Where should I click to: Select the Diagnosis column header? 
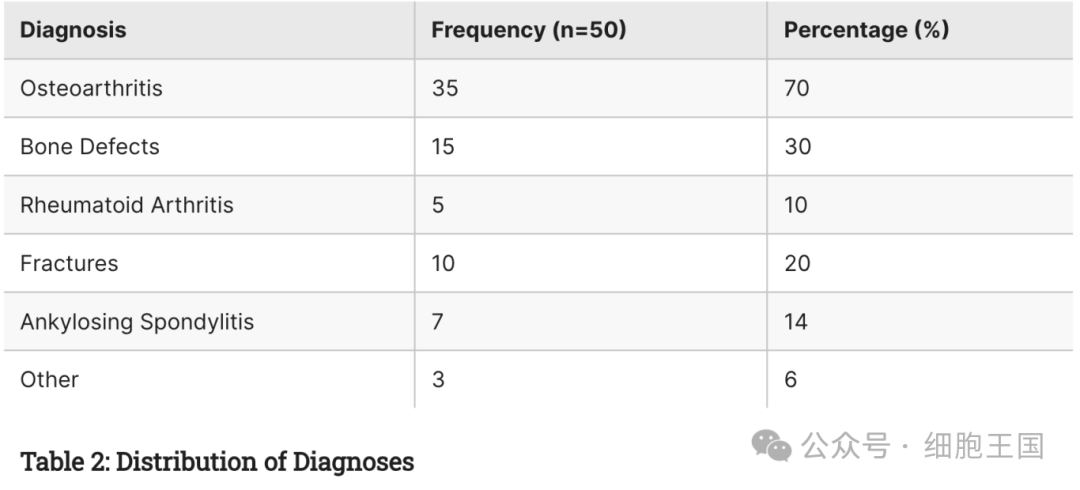[x=73, y=30]
